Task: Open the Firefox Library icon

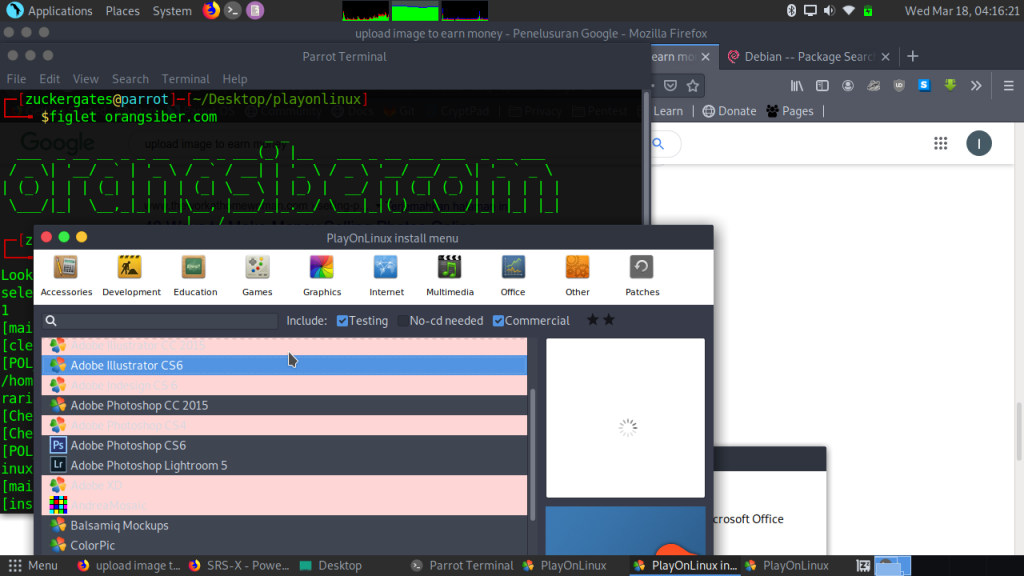Action: pos(797,86)
